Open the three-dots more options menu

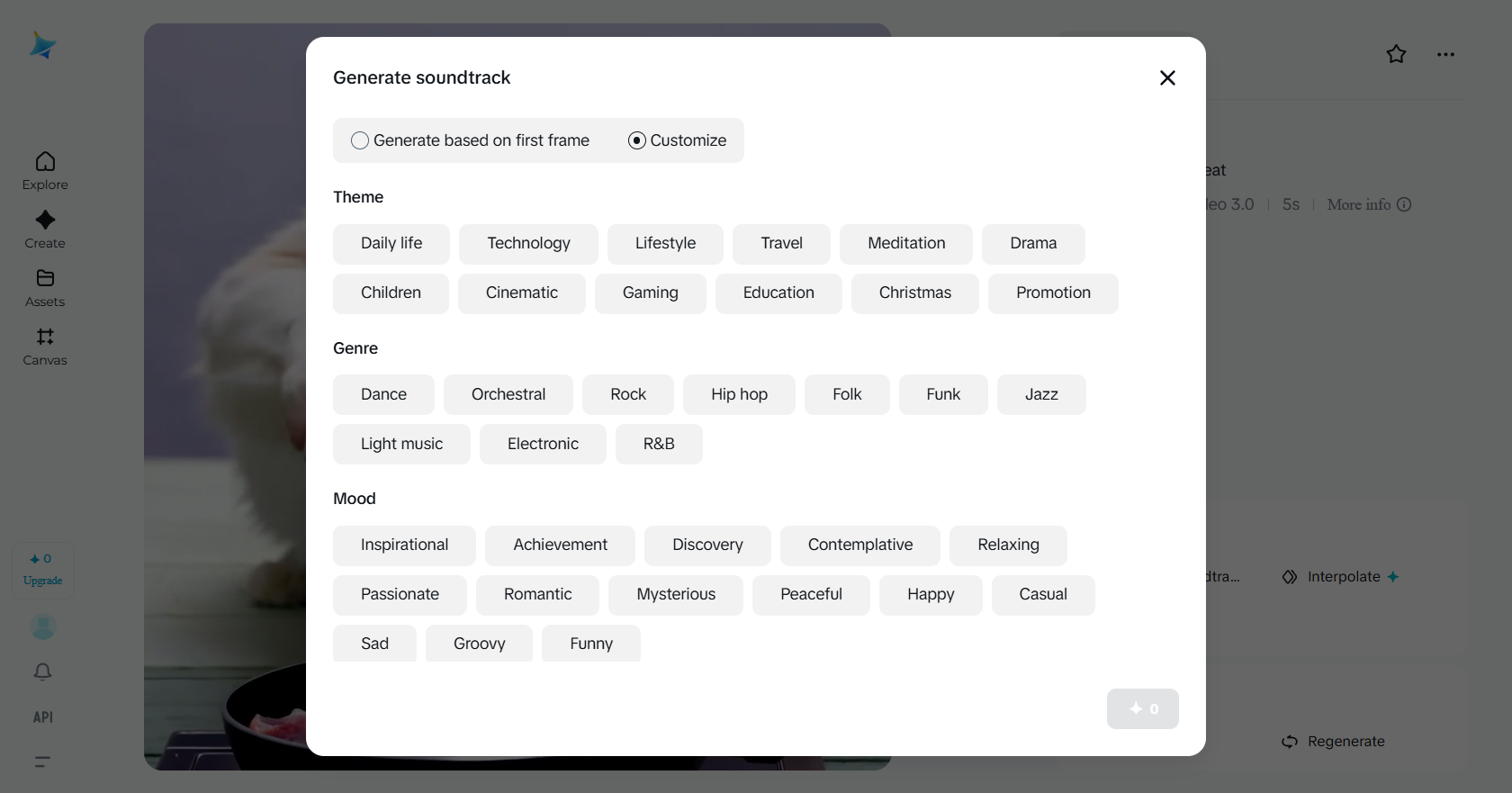tap(1445, 55)
